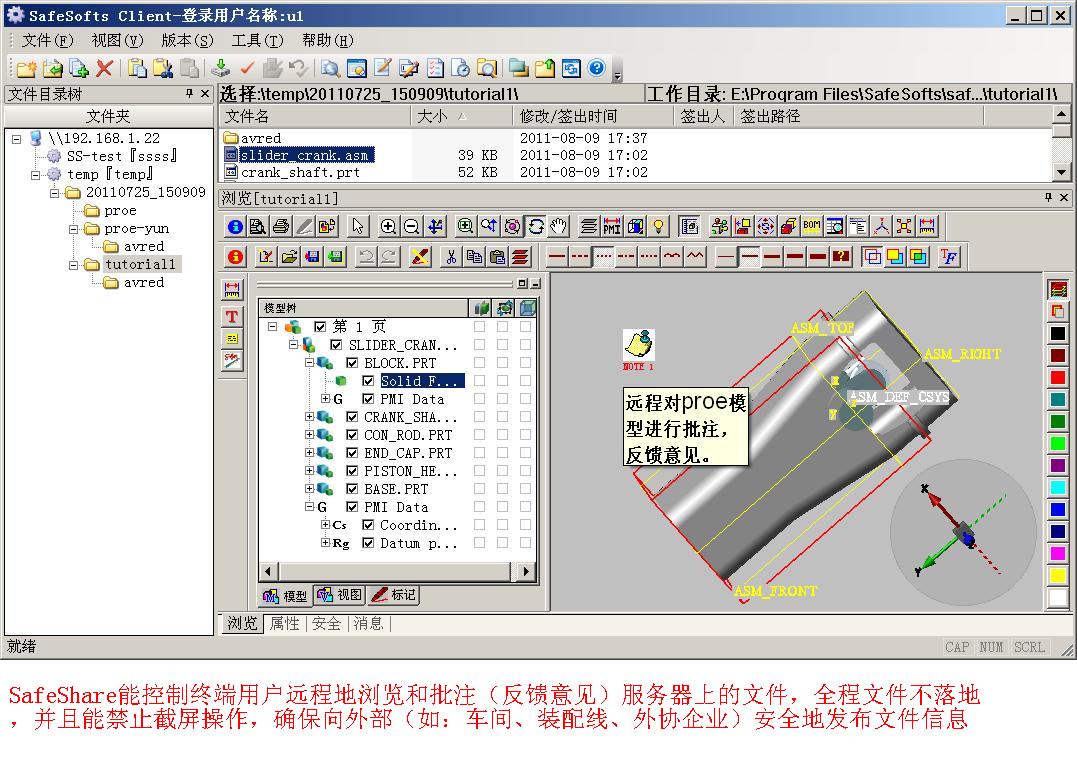Click the light bulb icon
The height and width of the screenshot is (778, 1077).
point(658,226)
